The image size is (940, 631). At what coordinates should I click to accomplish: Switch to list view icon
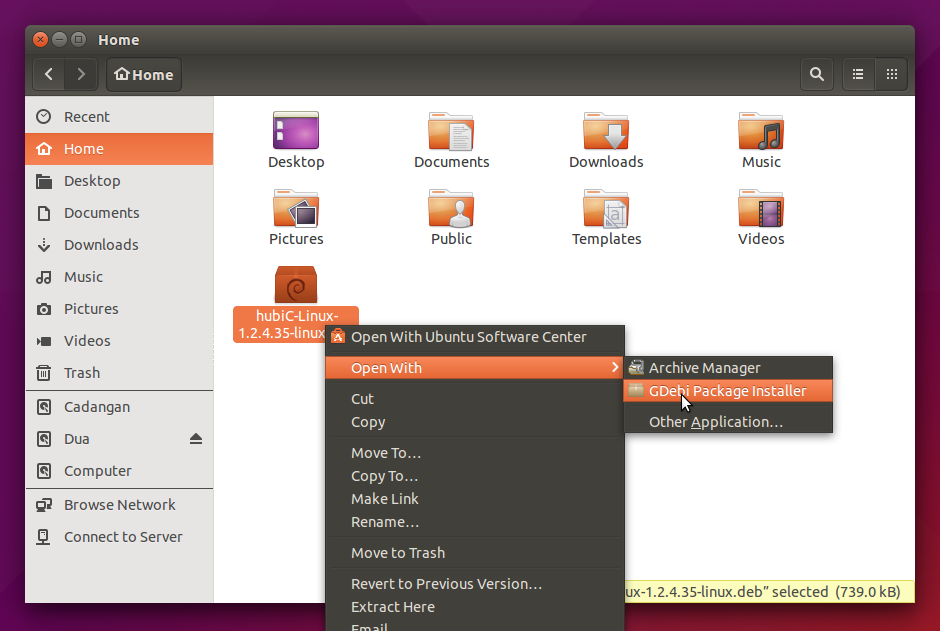click(858, 74)
